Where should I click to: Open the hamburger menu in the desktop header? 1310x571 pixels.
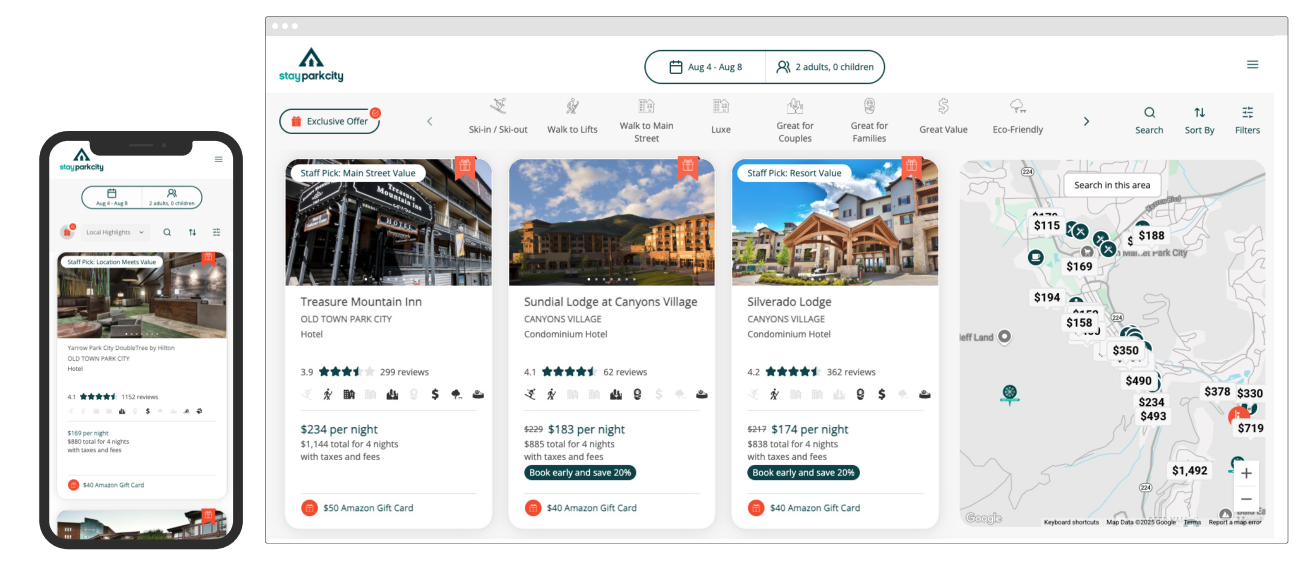pyautogui.click(x=1252, y=65)
